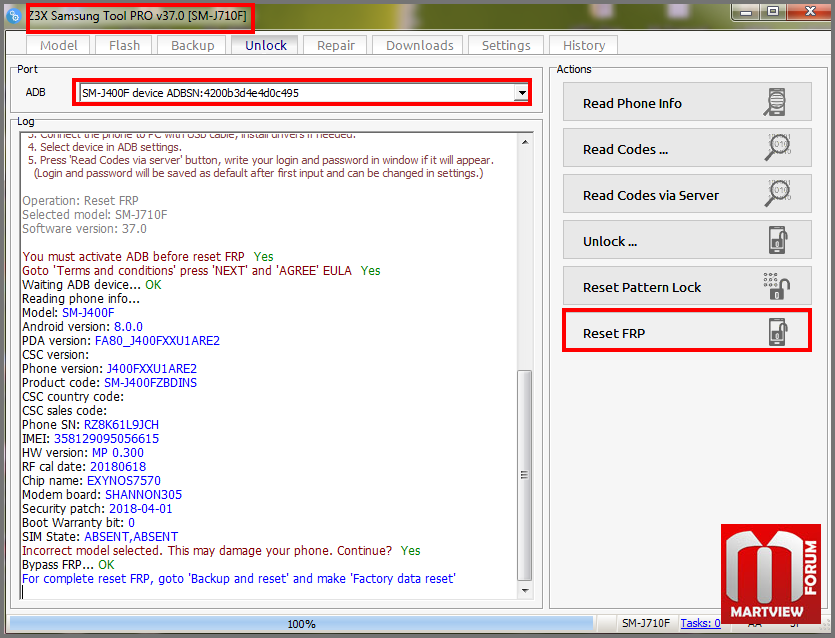
Task: Click the phone scan icon on Read Phone Info
Action: 775,102
